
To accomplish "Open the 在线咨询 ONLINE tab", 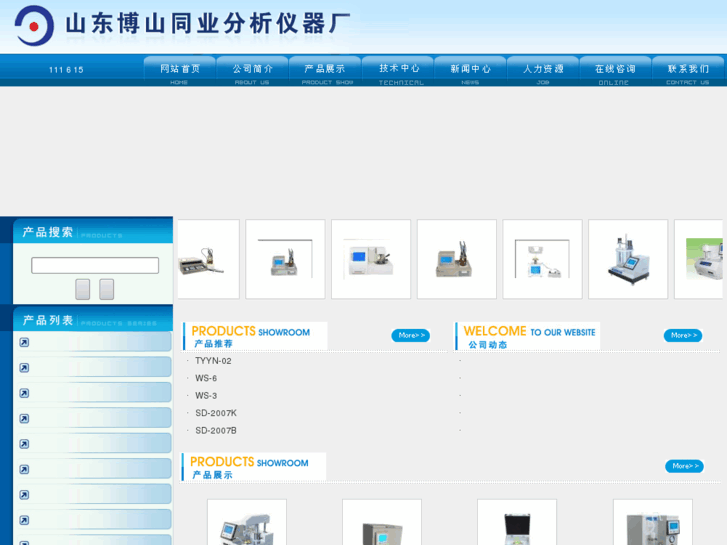I will click(x=615, y=71).
